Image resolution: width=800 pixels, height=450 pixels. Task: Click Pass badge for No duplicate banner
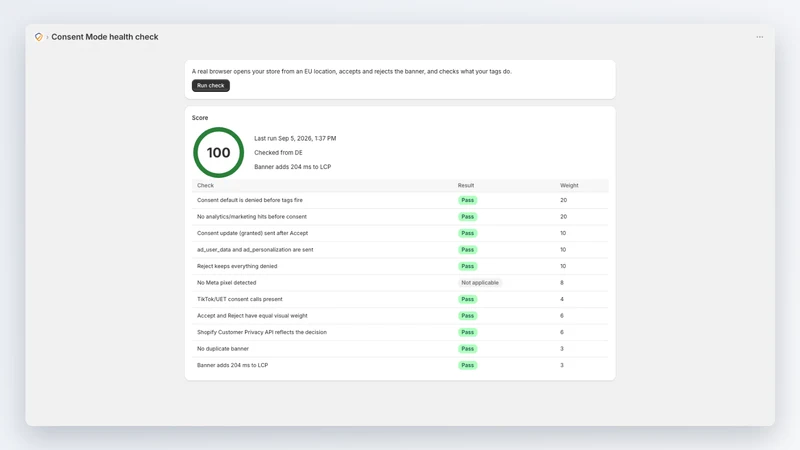[x=467, y=348]
